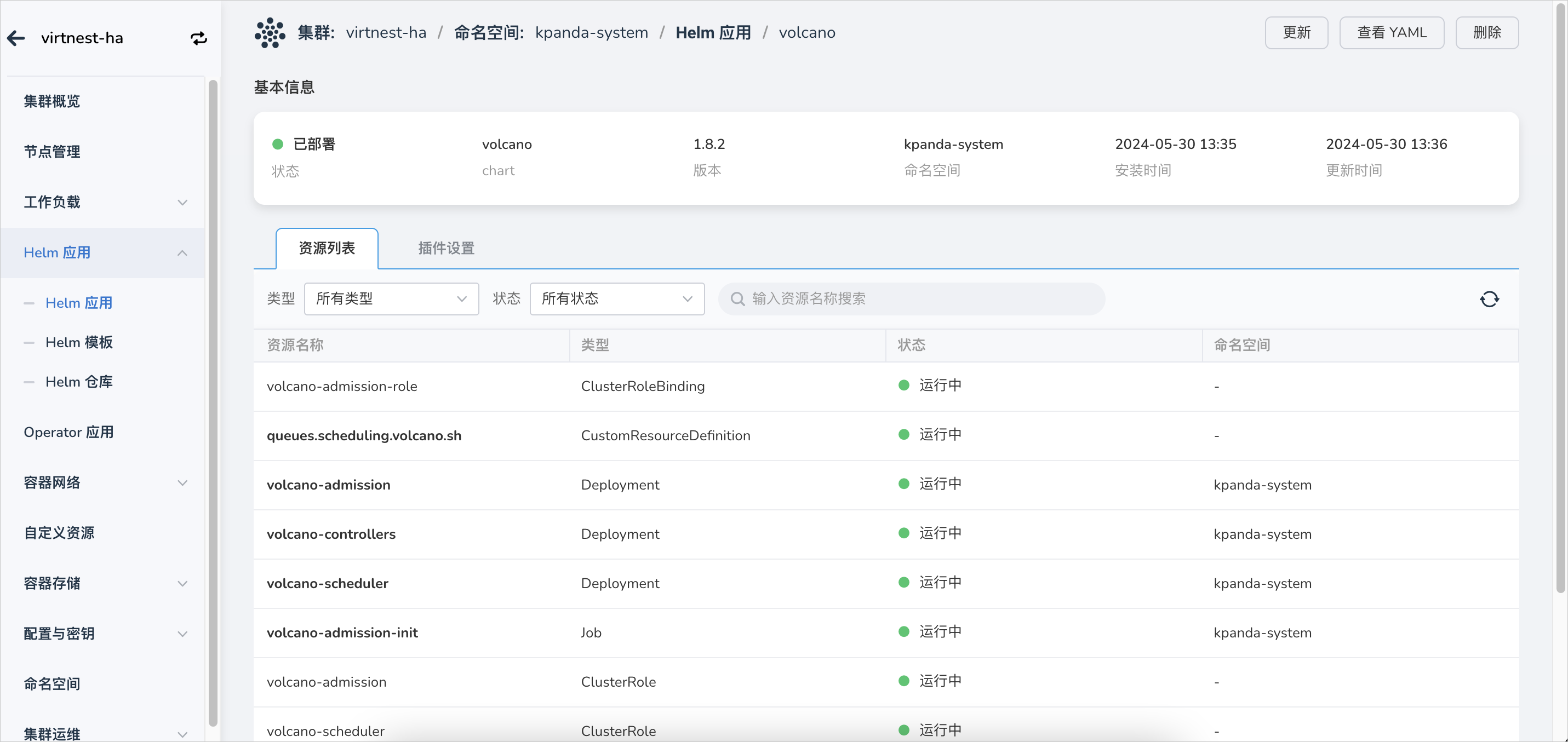Click the Job type cell
Viewport: 1568px width, 742px height.
591,633
